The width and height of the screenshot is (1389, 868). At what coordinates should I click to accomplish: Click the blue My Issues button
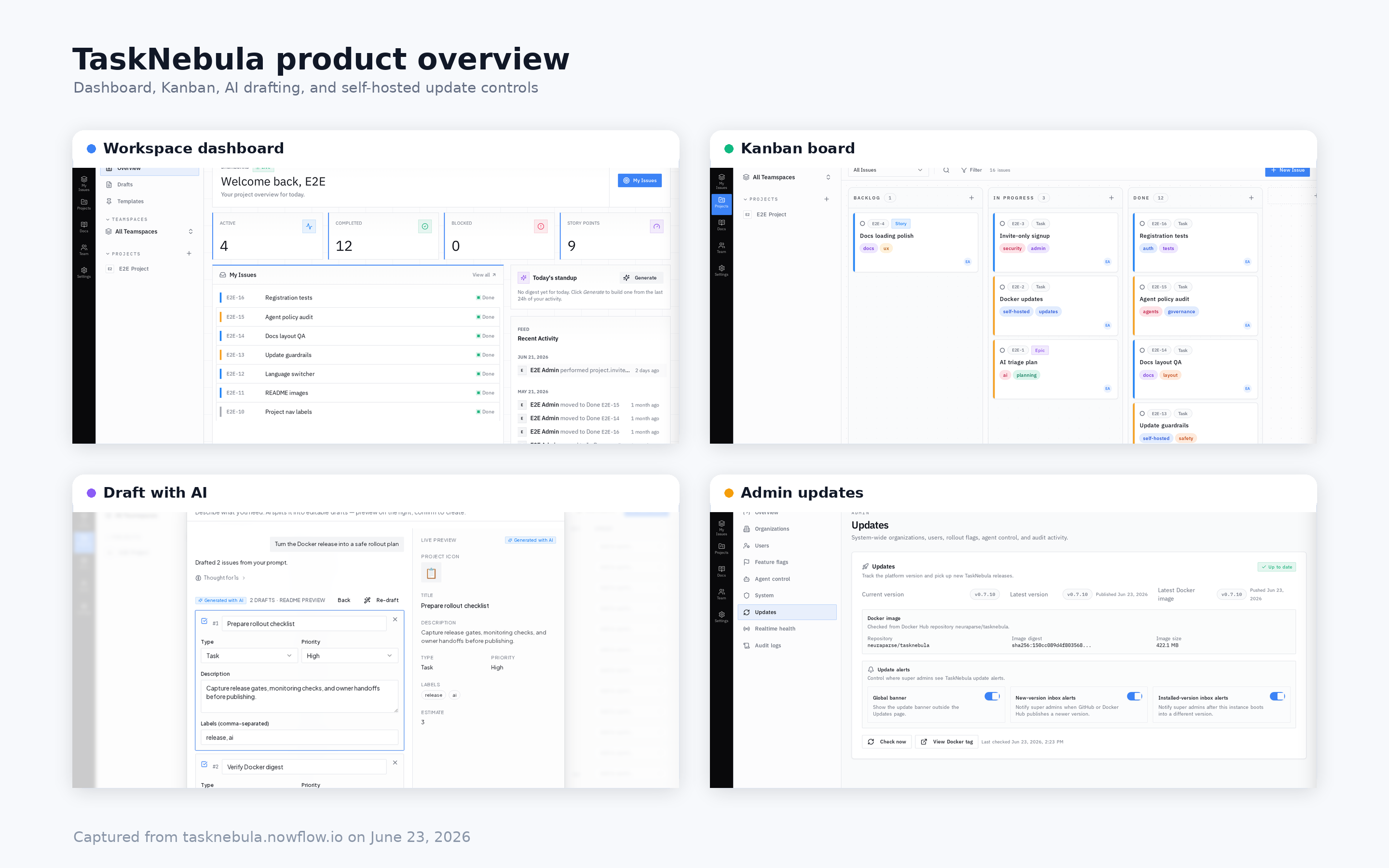point(640,180)
